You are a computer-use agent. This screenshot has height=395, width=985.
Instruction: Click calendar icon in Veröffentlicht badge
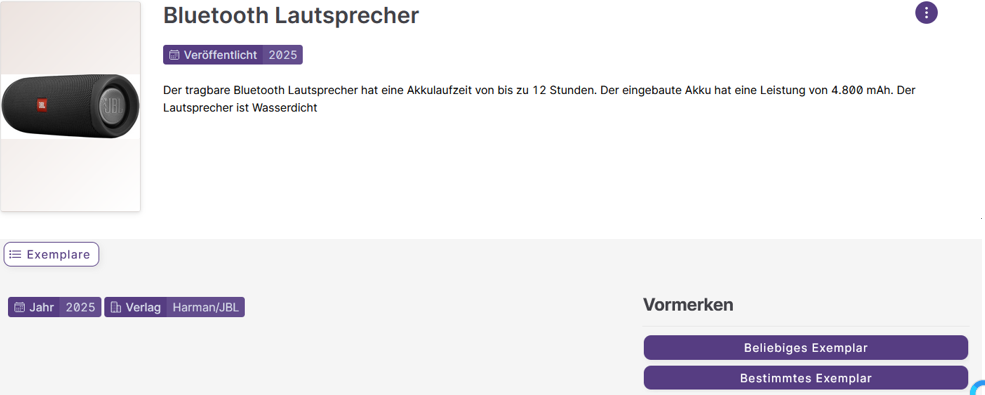[x=174, y=55]
